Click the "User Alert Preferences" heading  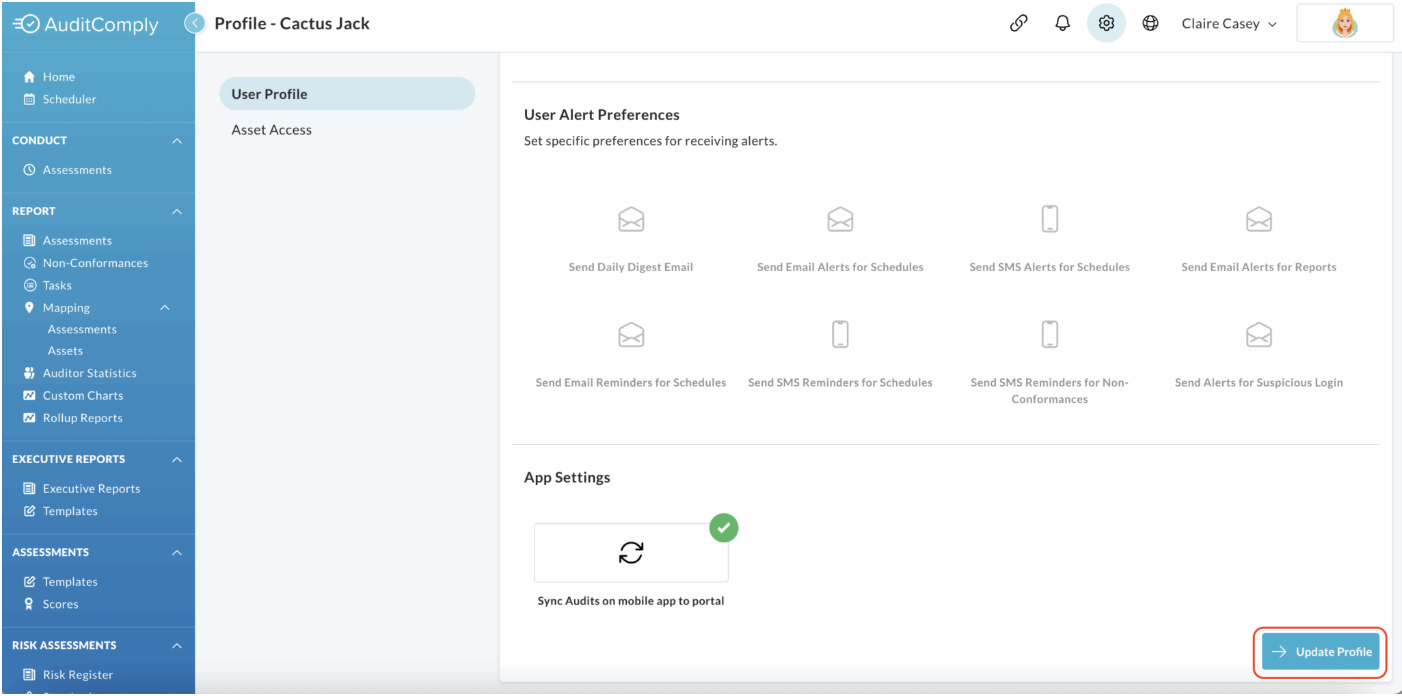coord(602,115)
